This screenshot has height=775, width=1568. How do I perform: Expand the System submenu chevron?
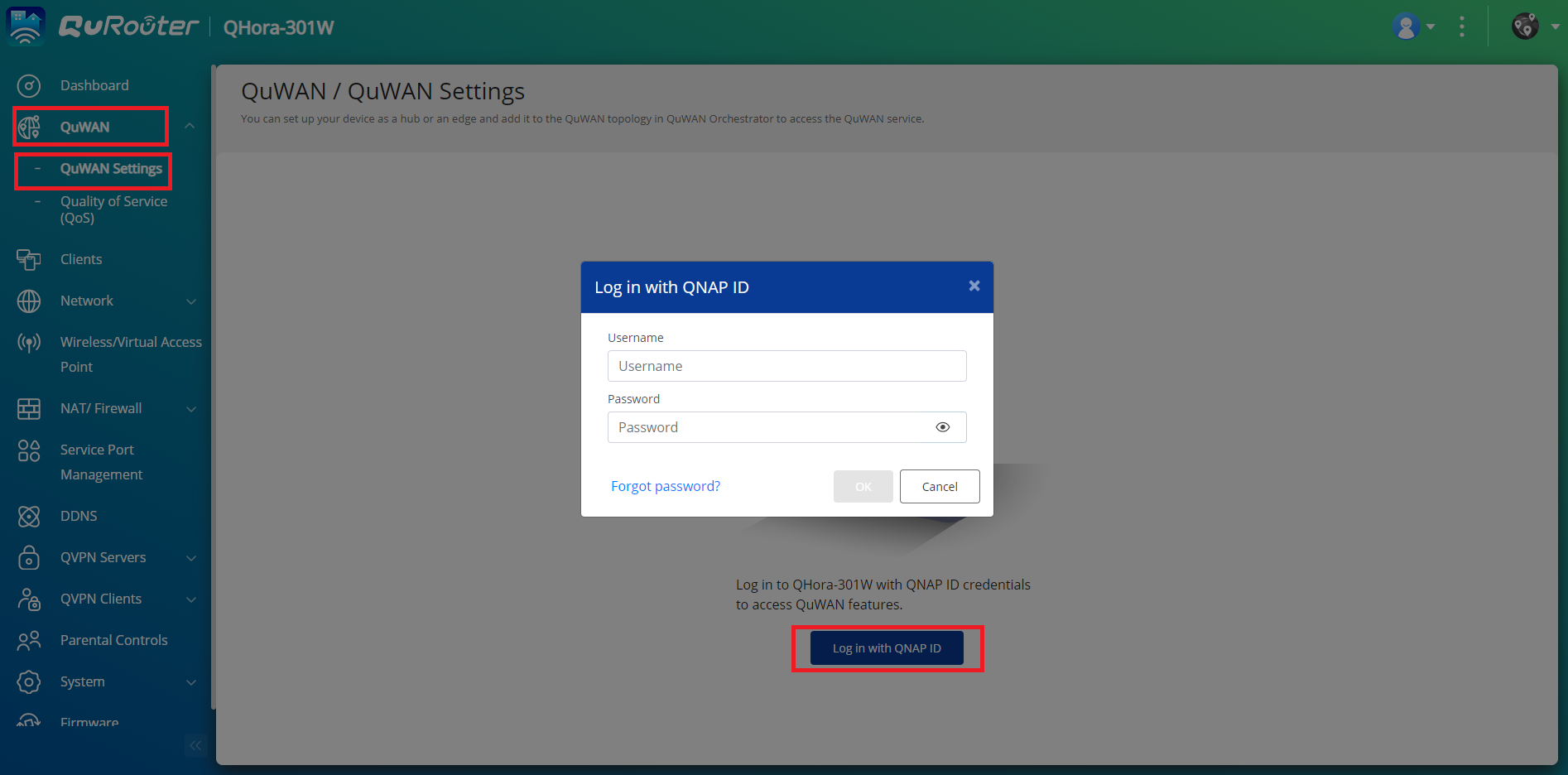click(191, 682)
